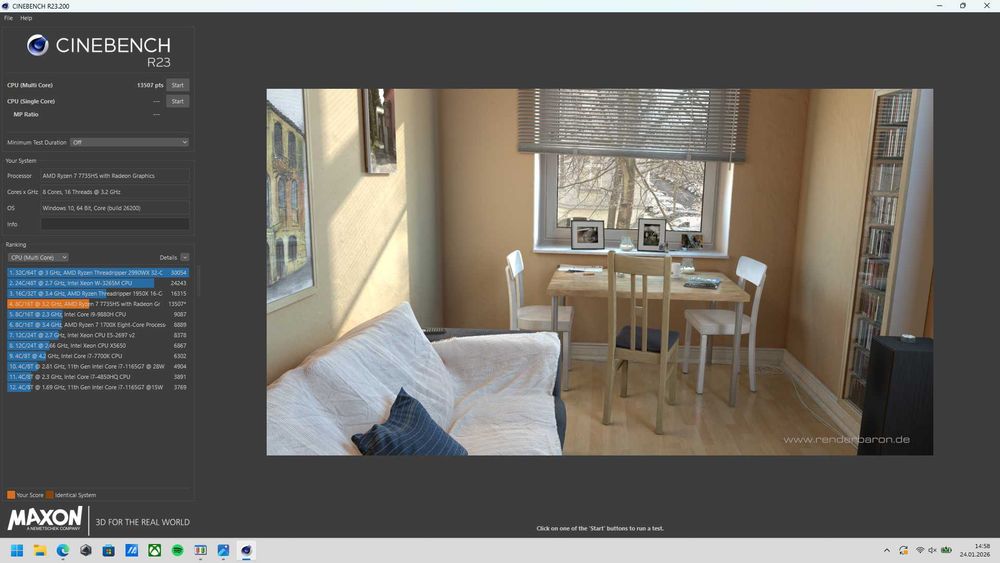Click the OS field Windows 10
This screenshot has height=563, width=1000.
pos(115,208)
